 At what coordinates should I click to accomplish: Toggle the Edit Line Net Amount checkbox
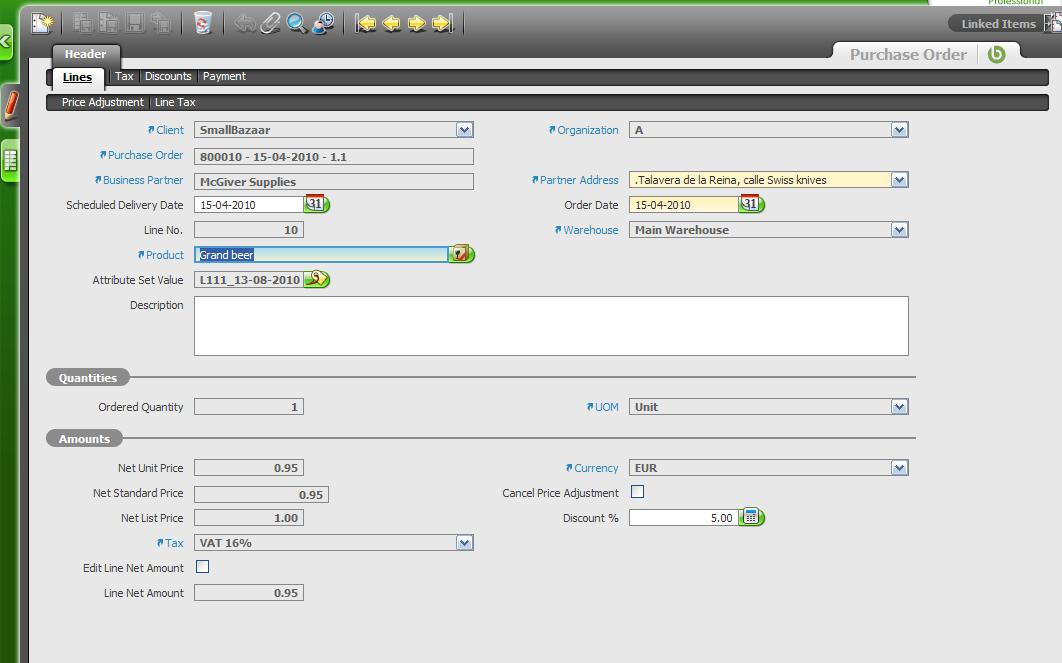coord(203,567)
